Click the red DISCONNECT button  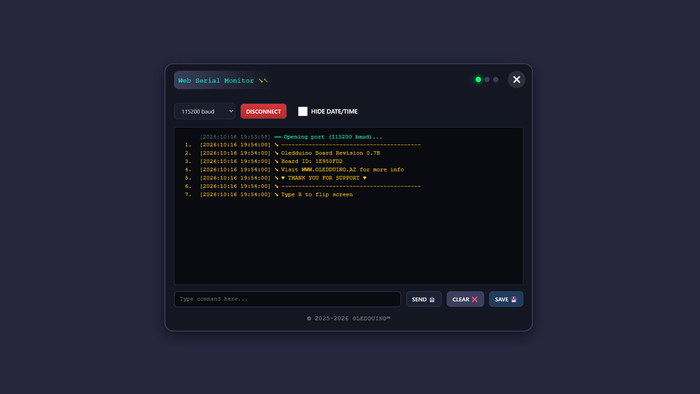point(263,112)
